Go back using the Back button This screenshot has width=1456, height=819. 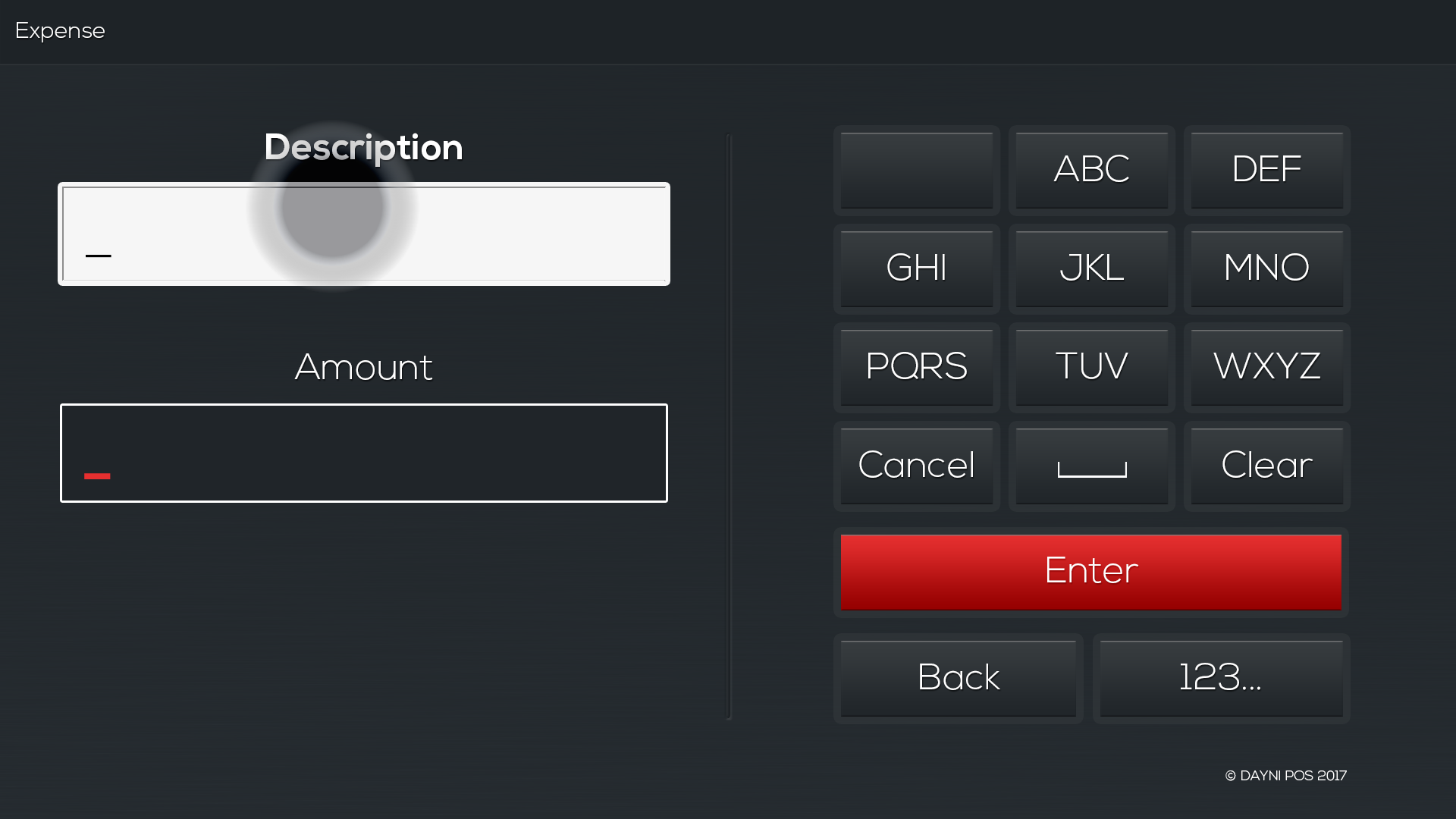pyautogui.click(x=958, y=678)
